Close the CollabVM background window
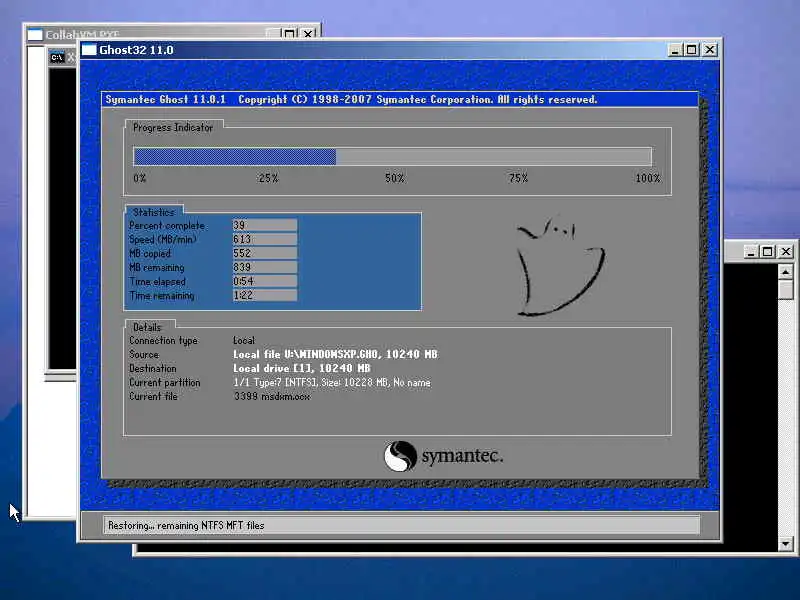Viewport: 800px width, 600px height. pyautogui.click(x=308, y=34)
